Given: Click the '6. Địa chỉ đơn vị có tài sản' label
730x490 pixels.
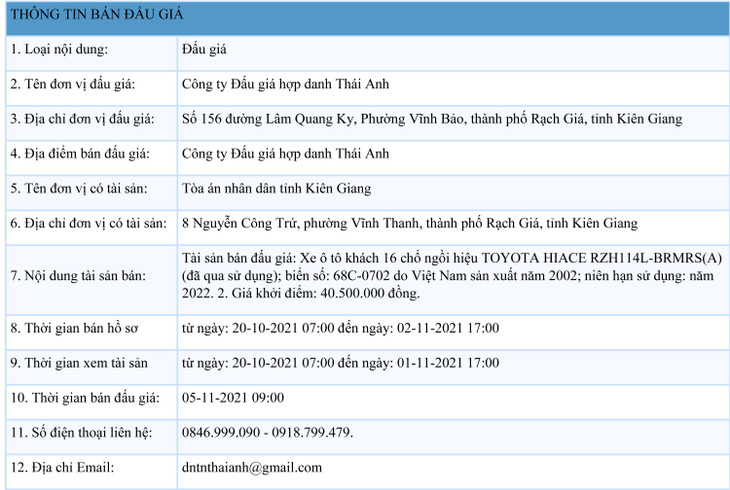Looking at the screenshot, I should tap(89, 224).
